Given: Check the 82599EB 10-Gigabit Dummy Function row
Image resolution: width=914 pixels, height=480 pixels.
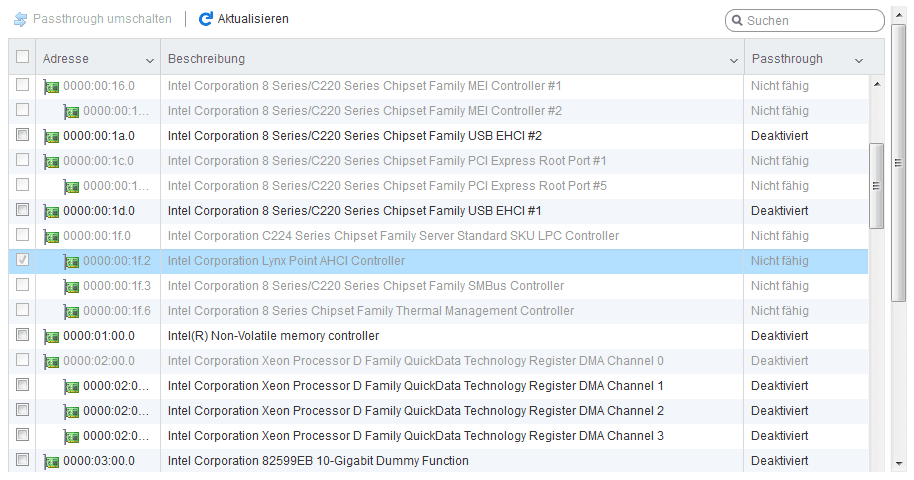Looking at the screenshot, I should tap(23, 460).
